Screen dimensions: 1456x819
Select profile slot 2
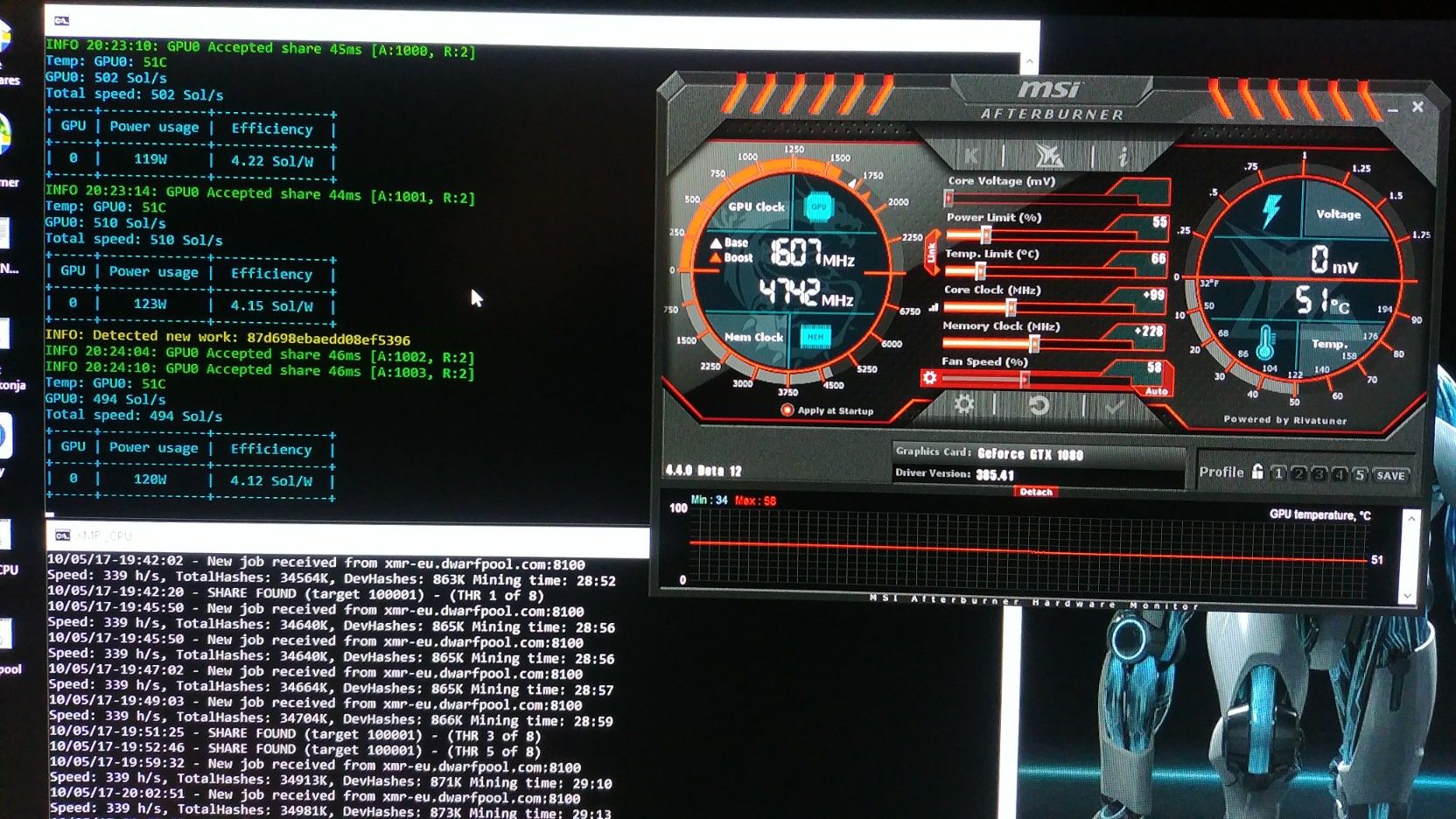click(x=1298, y=473)
